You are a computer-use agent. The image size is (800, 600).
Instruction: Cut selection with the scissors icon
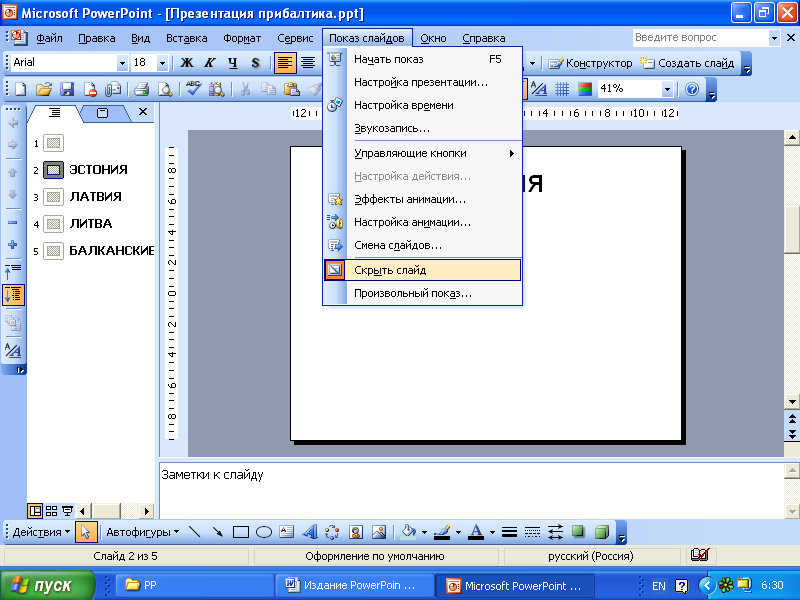point(245,89)
